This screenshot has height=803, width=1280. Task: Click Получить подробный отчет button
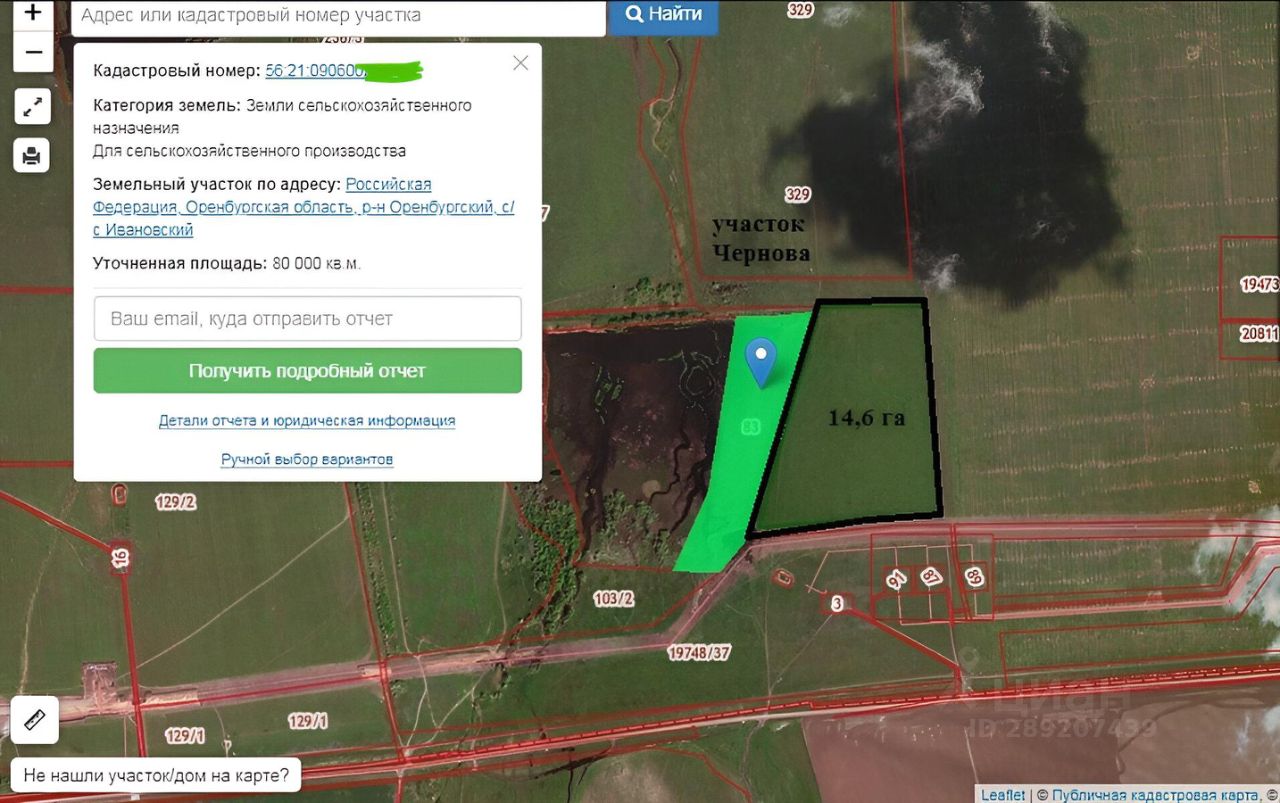coord(308,371)
